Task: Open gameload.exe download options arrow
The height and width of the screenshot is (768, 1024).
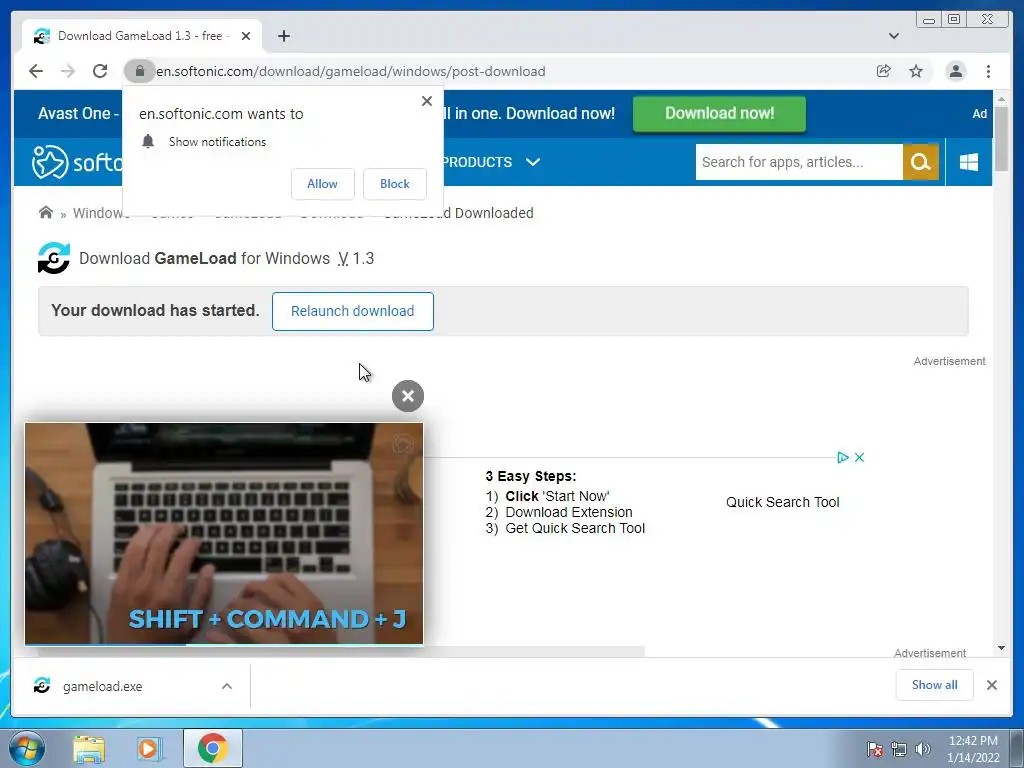Action: [x=227, y=686]
